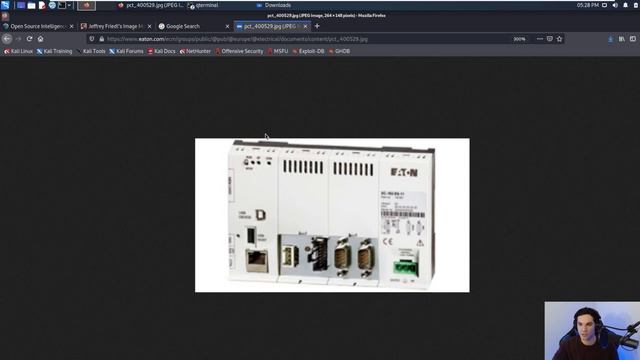This screenshot has width=640, height=360.
Task: Open the Downloads taskbar window
Action: pyautogui.click(x=273, y=5)
